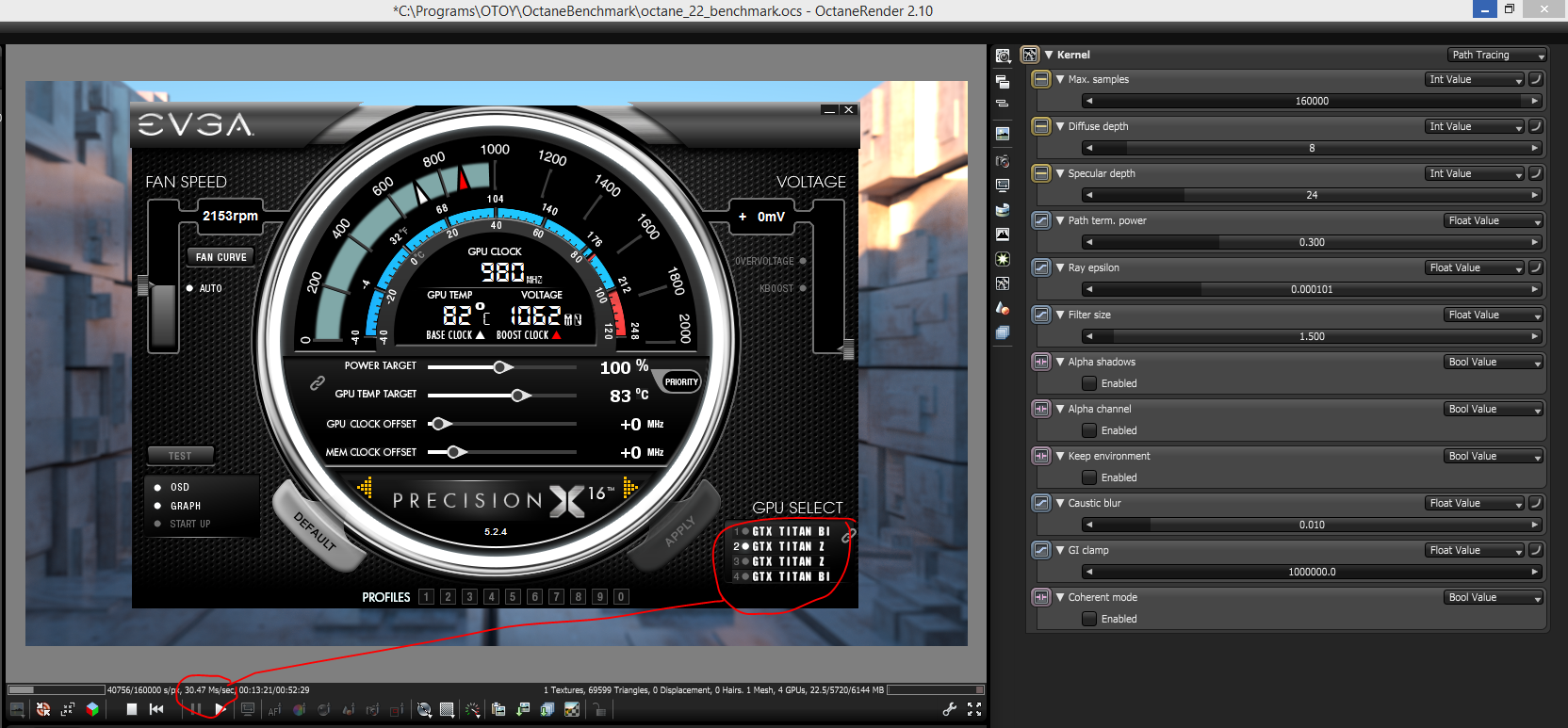Collapse the GI clamp parameter
The height and width of the screenshot is (728, 1568).
[1060, 550]
